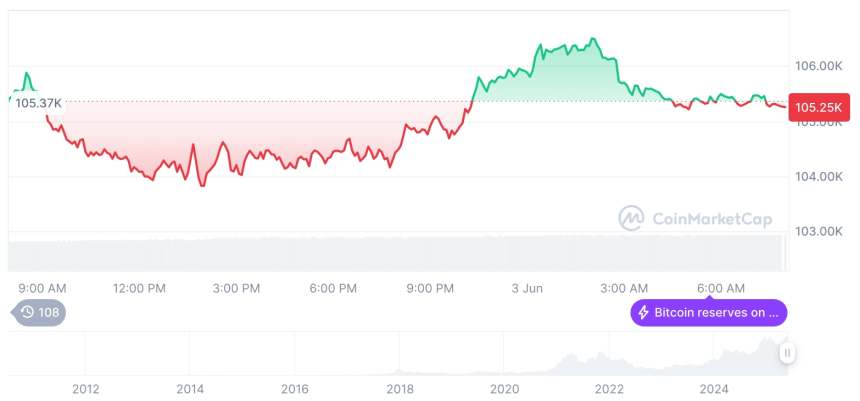The image size is (860, 401).
Task: Select the 12:00 PM time axis label
Action: 139,288
